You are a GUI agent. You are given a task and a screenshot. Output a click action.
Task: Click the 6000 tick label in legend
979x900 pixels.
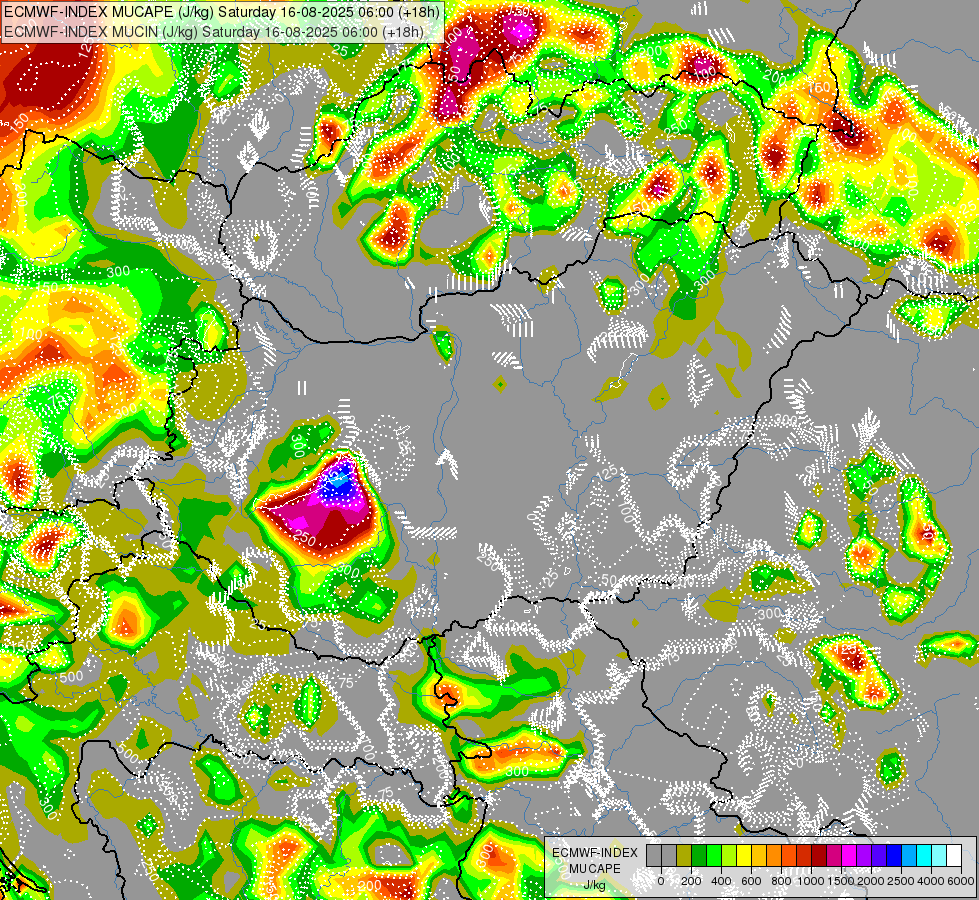(962, 881)
